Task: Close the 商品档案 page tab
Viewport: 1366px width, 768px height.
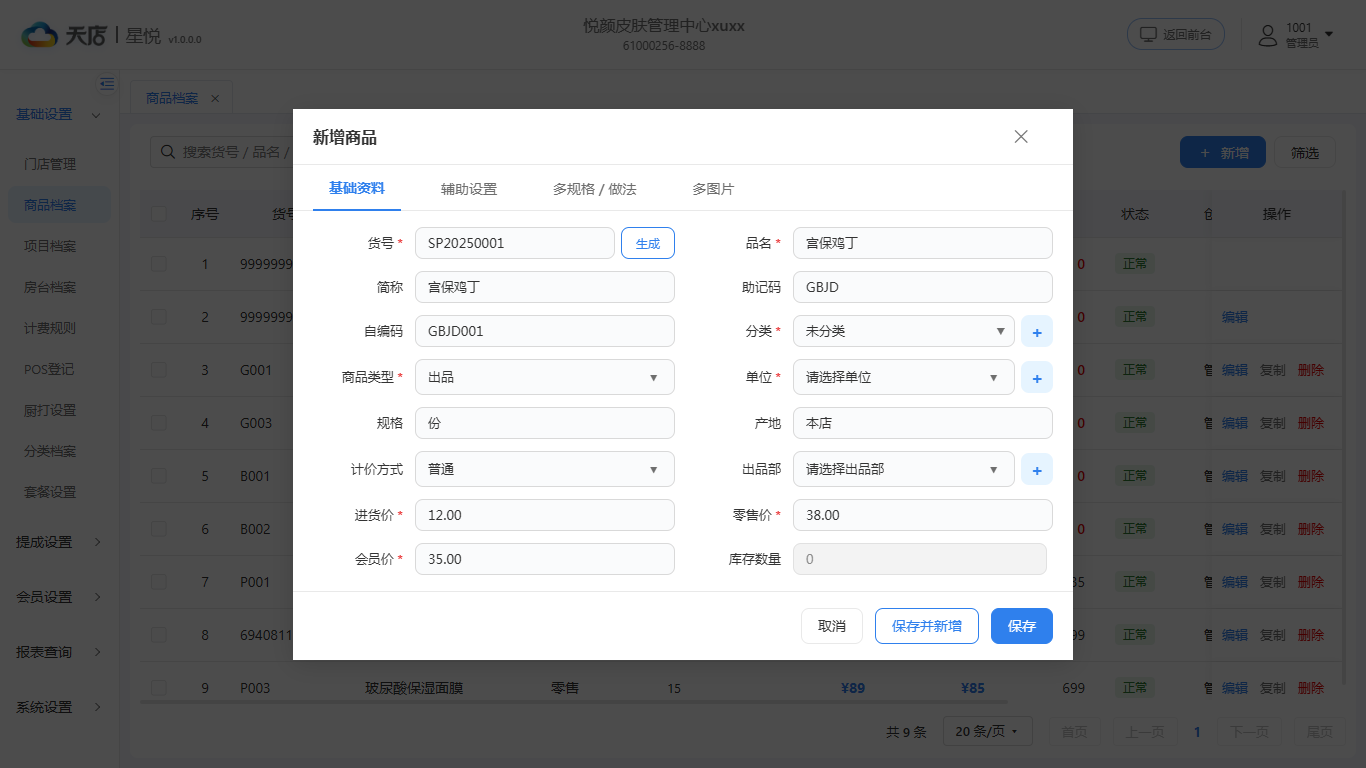Action: (x=215, y=98)
